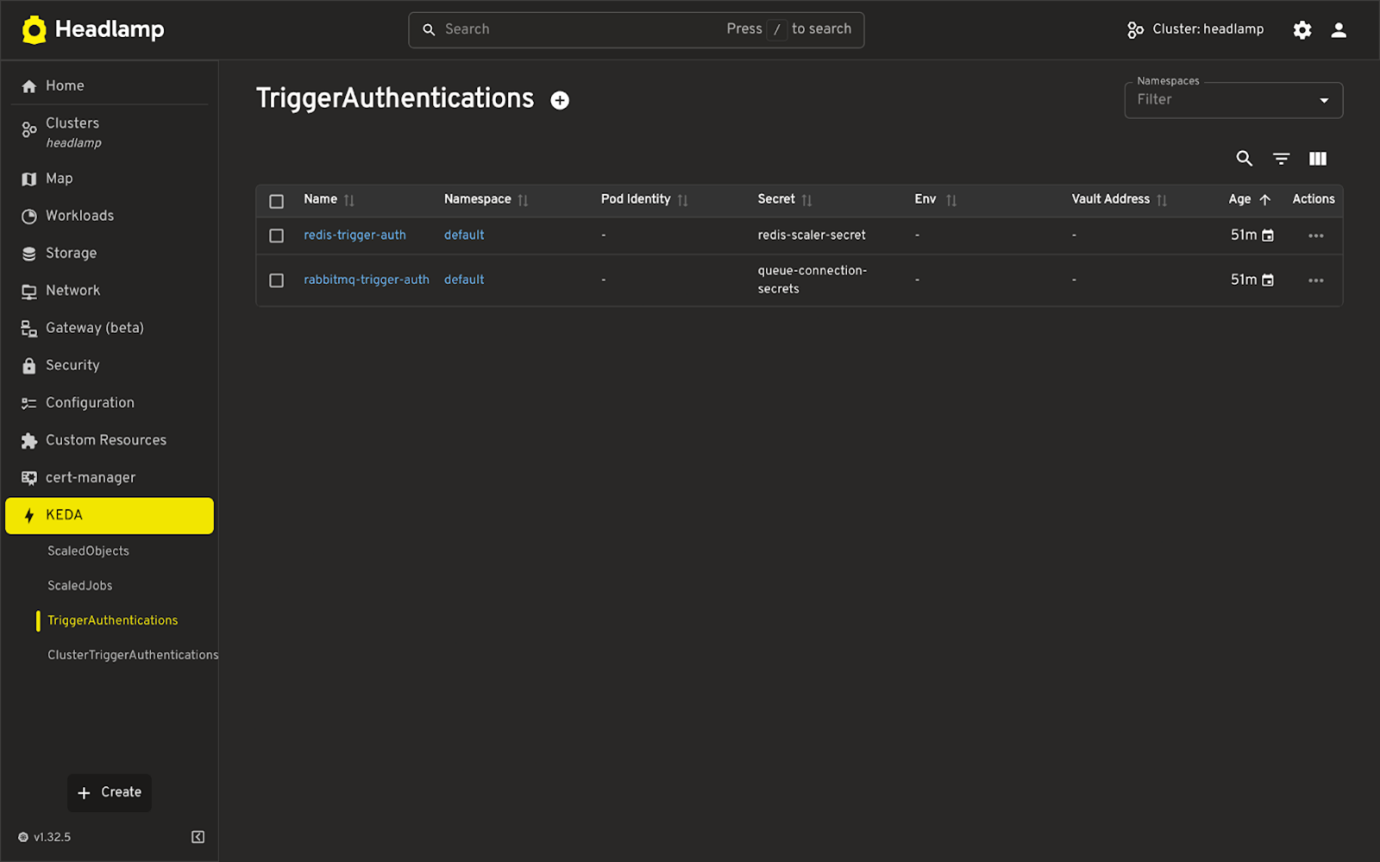Open default namespace link in redis row
The height and width of the screenshot is (862, 1380).
click(x=464, y=235)
